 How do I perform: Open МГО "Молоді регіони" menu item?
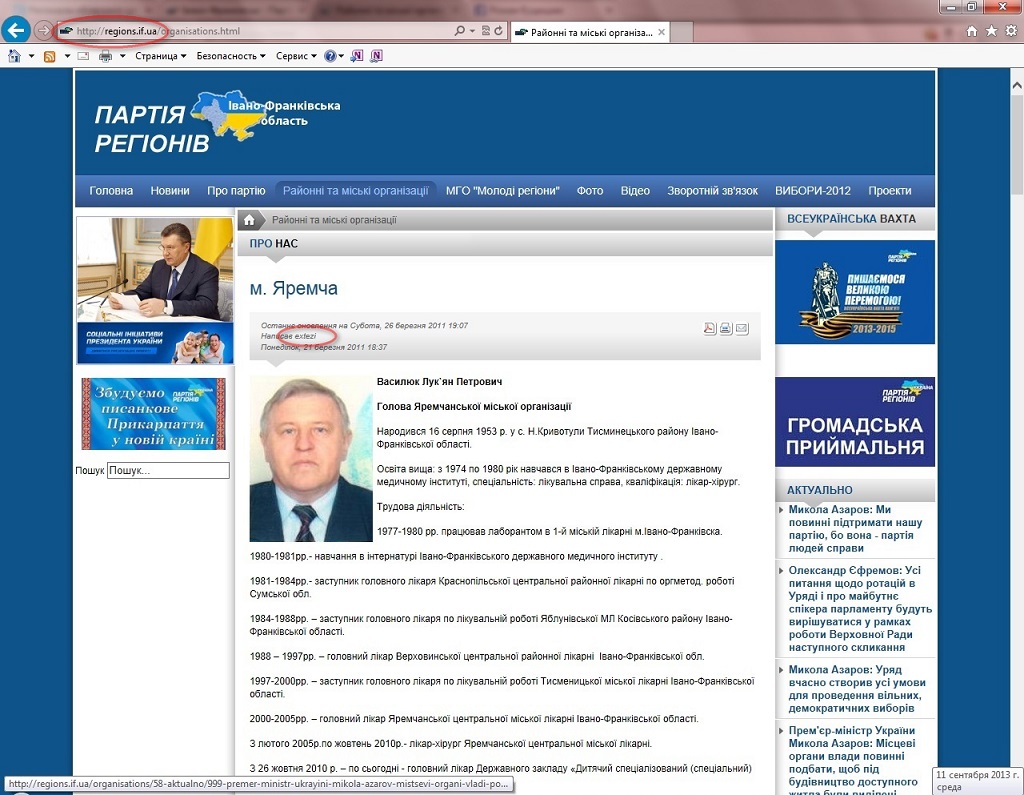pos(503,191)
